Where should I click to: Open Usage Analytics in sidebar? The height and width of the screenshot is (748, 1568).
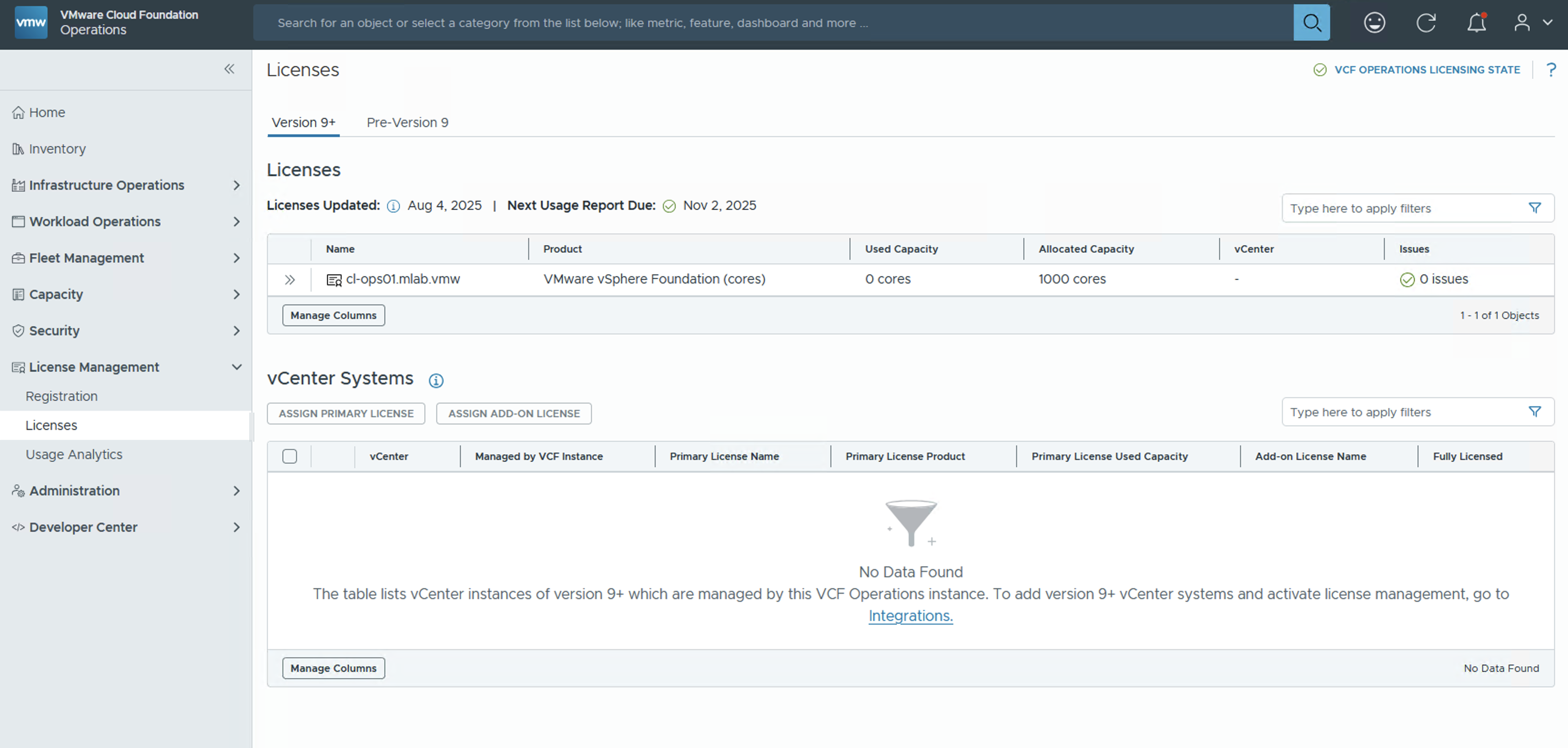pos(74,454)
